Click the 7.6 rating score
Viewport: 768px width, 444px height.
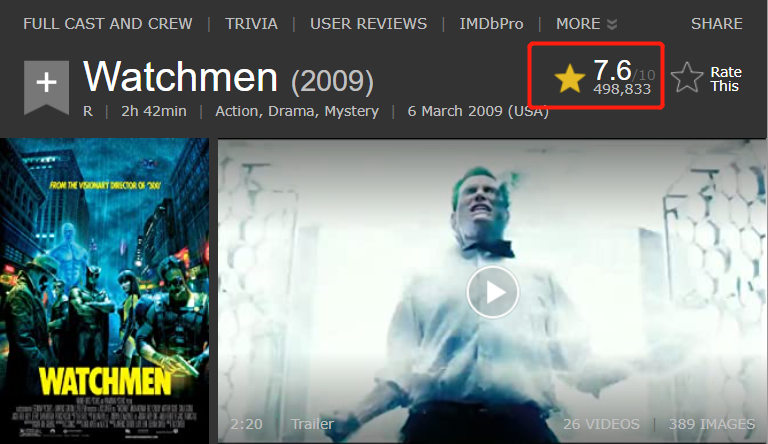[x=612, y=70]
